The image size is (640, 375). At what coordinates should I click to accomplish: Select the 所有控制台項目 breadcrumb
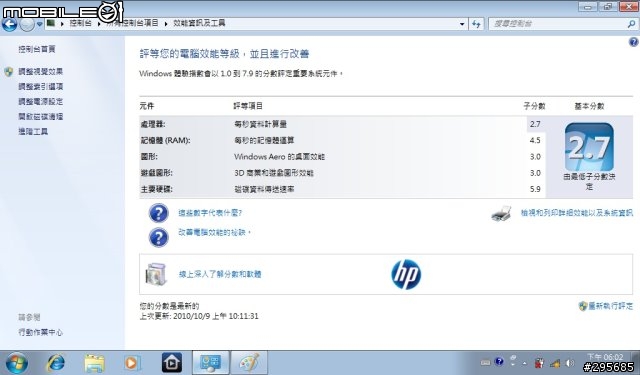click(133, 23)
